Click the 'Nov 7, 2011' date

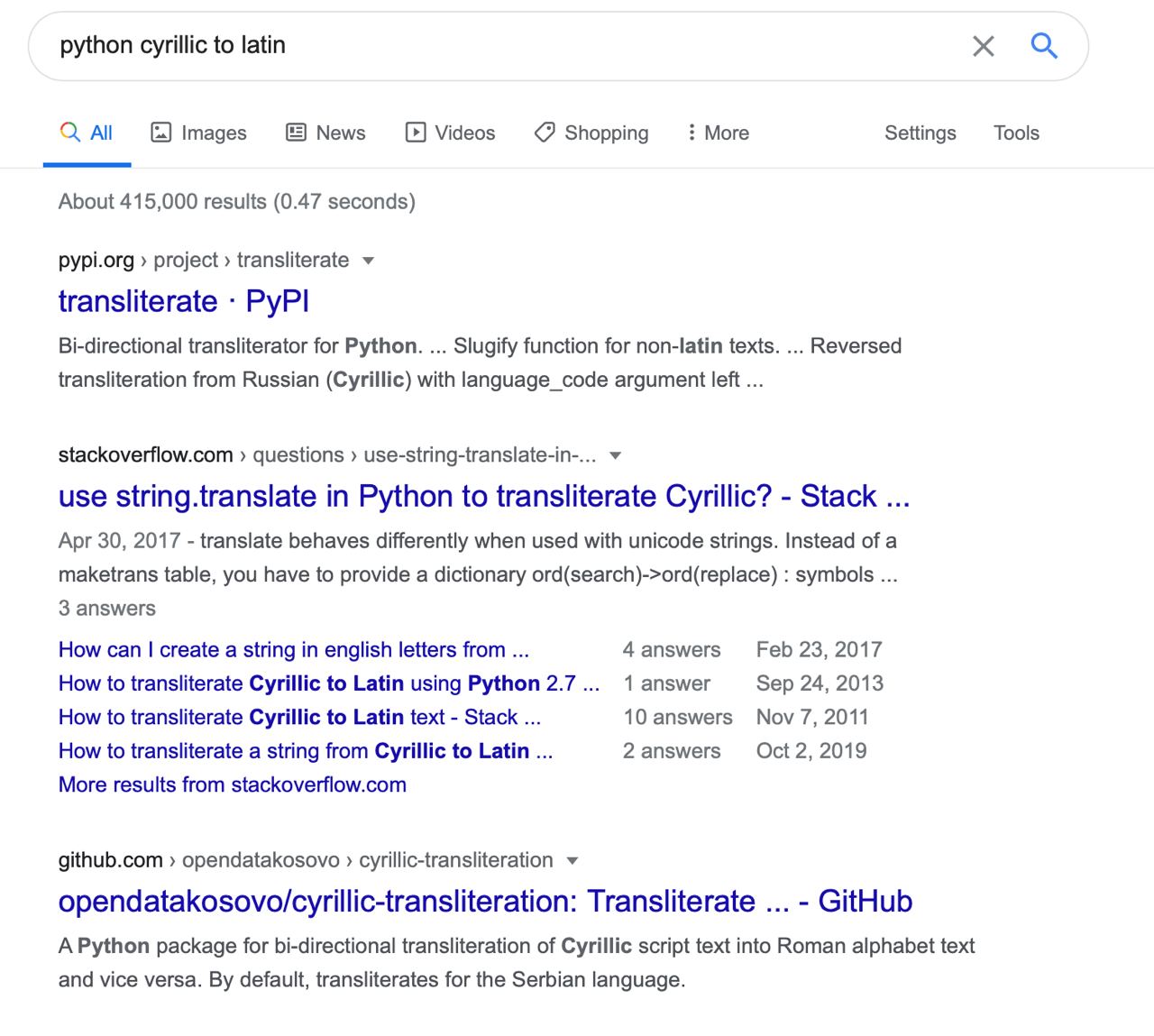[x=812, y=718]
